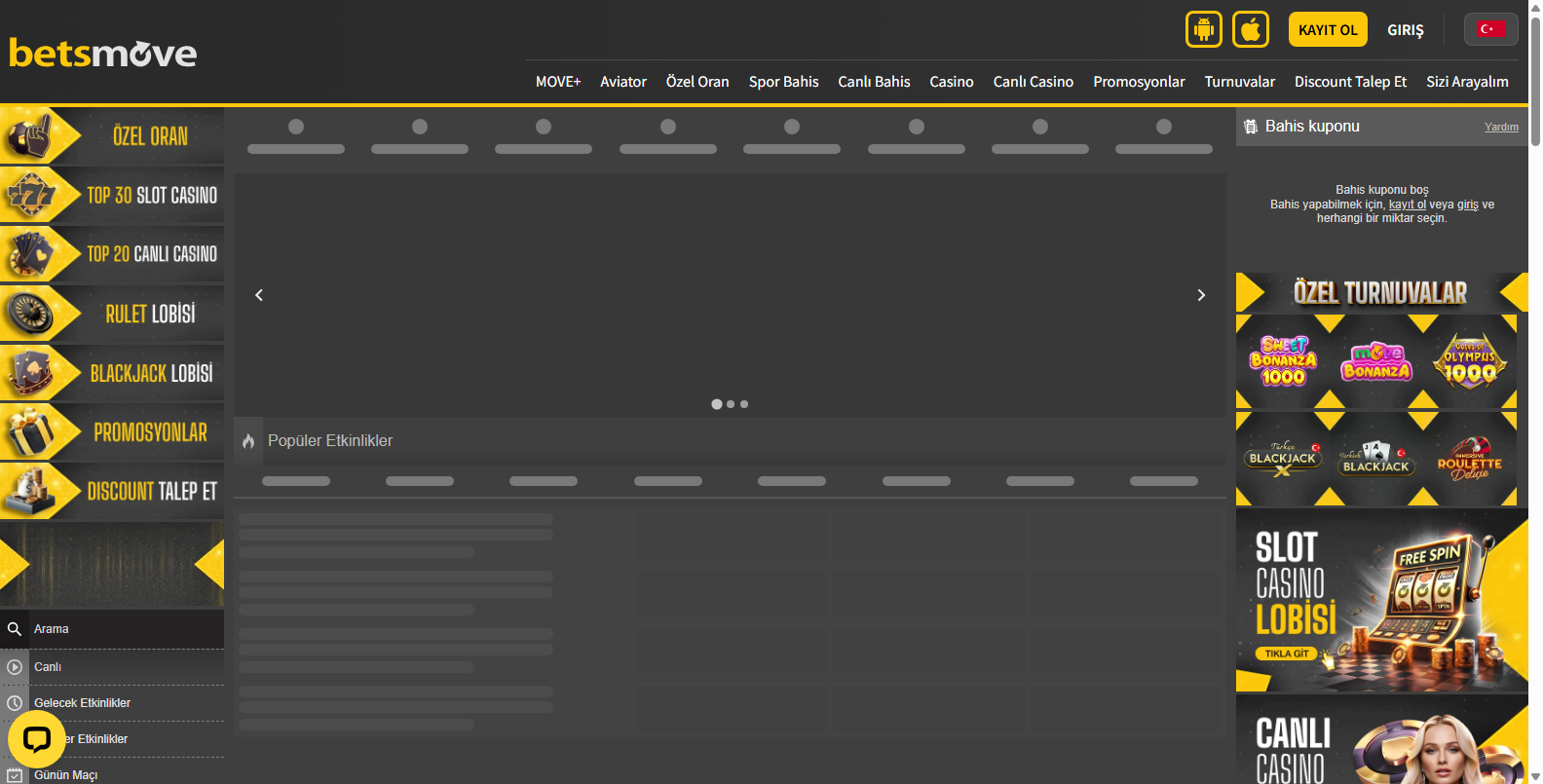Open Promosyonlar in the top navigation
The height and width of the screenshot is (784, 1543).
coord(1139,82)
